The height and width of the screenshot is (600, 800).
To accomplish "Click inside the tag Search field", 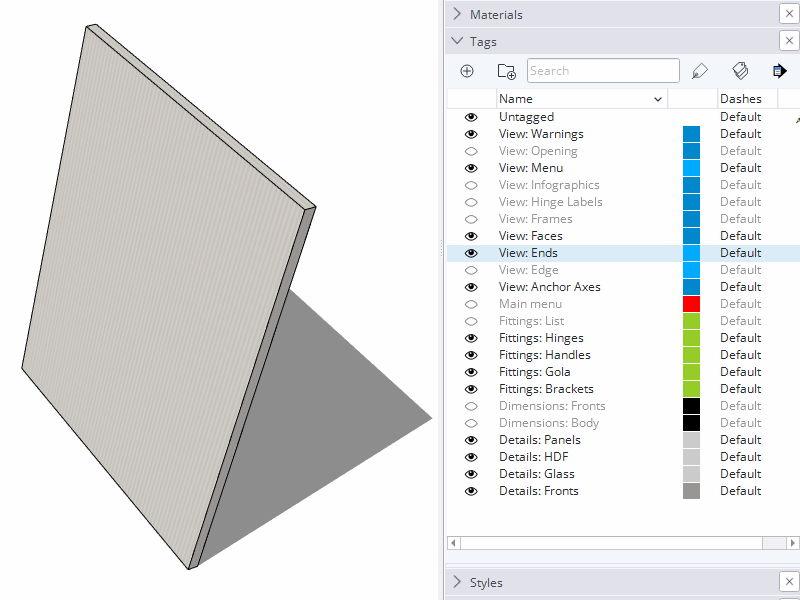I will pyautogui.click(x=602, y=70).
